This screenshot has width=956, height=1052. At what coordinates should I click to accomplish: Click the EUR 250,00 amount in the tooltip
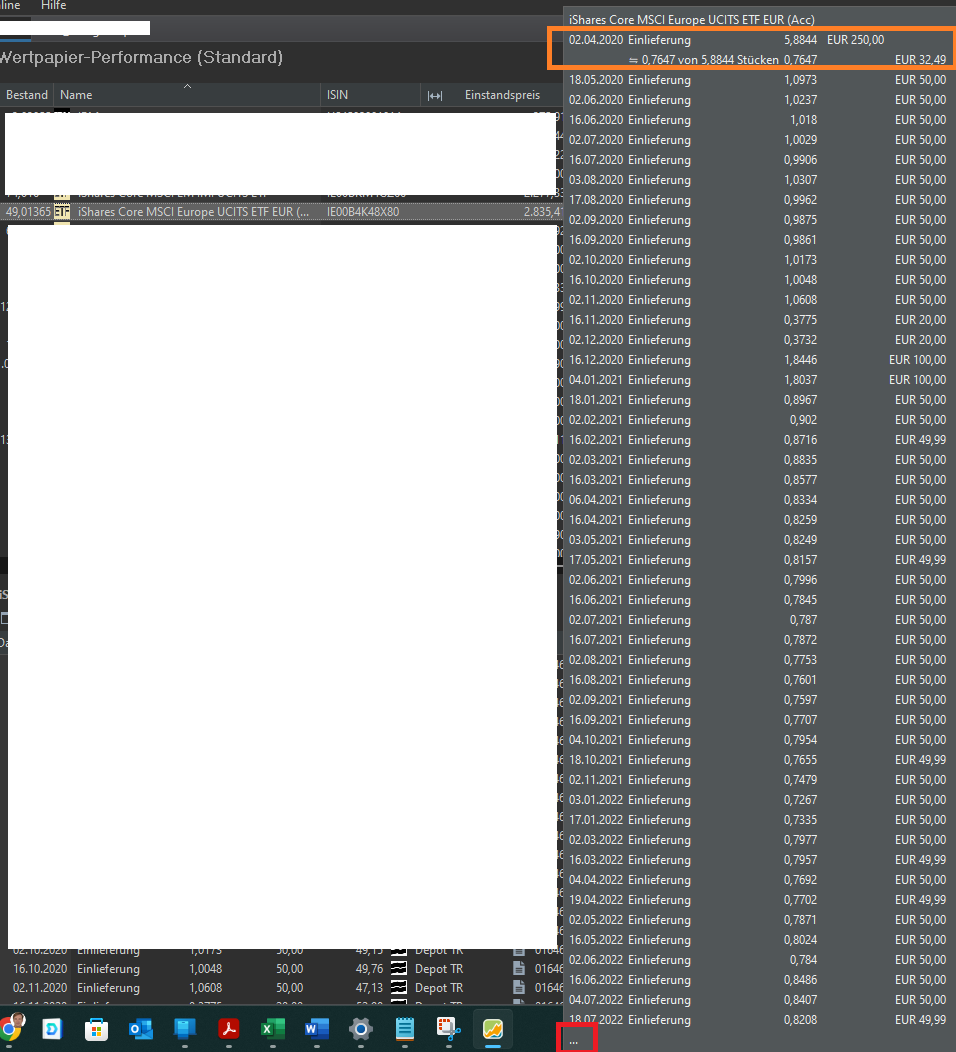[x=855, y=40]
